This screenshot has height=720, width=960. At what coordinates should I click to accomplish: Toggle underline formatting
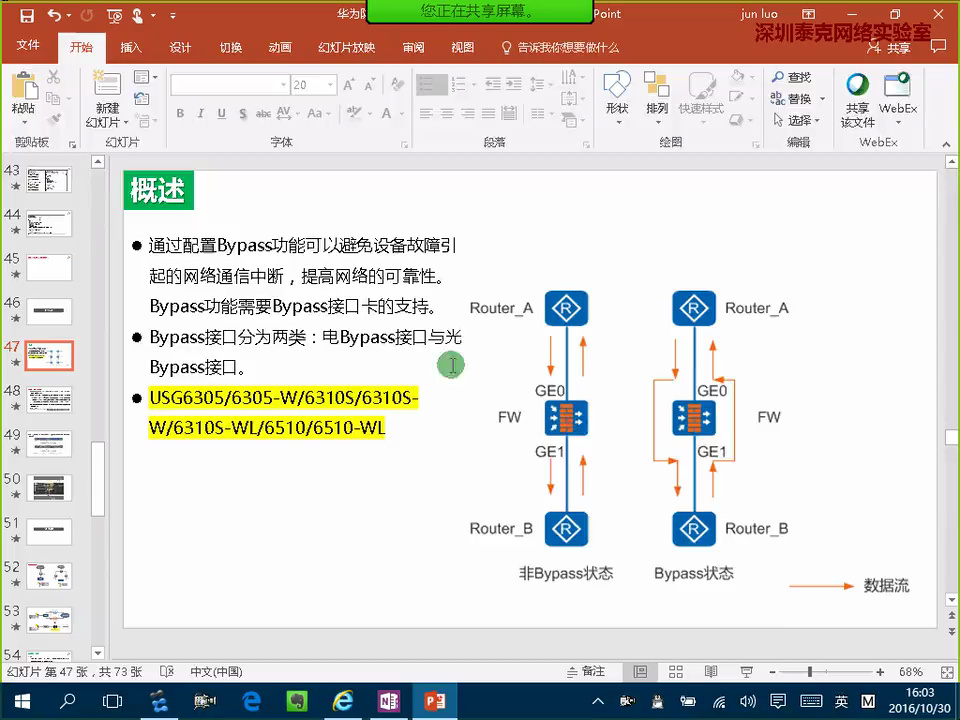click(220, 111)
